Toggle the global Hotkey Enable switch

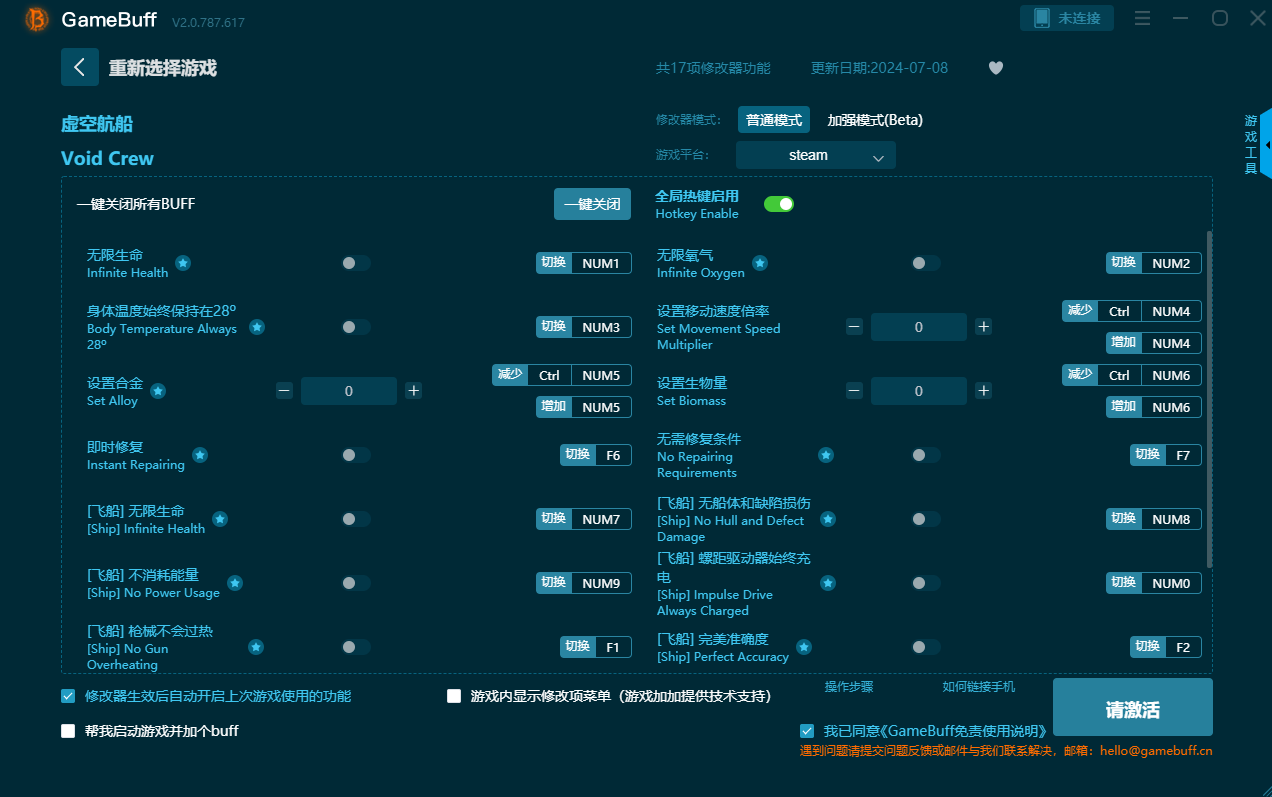(779, 204)
